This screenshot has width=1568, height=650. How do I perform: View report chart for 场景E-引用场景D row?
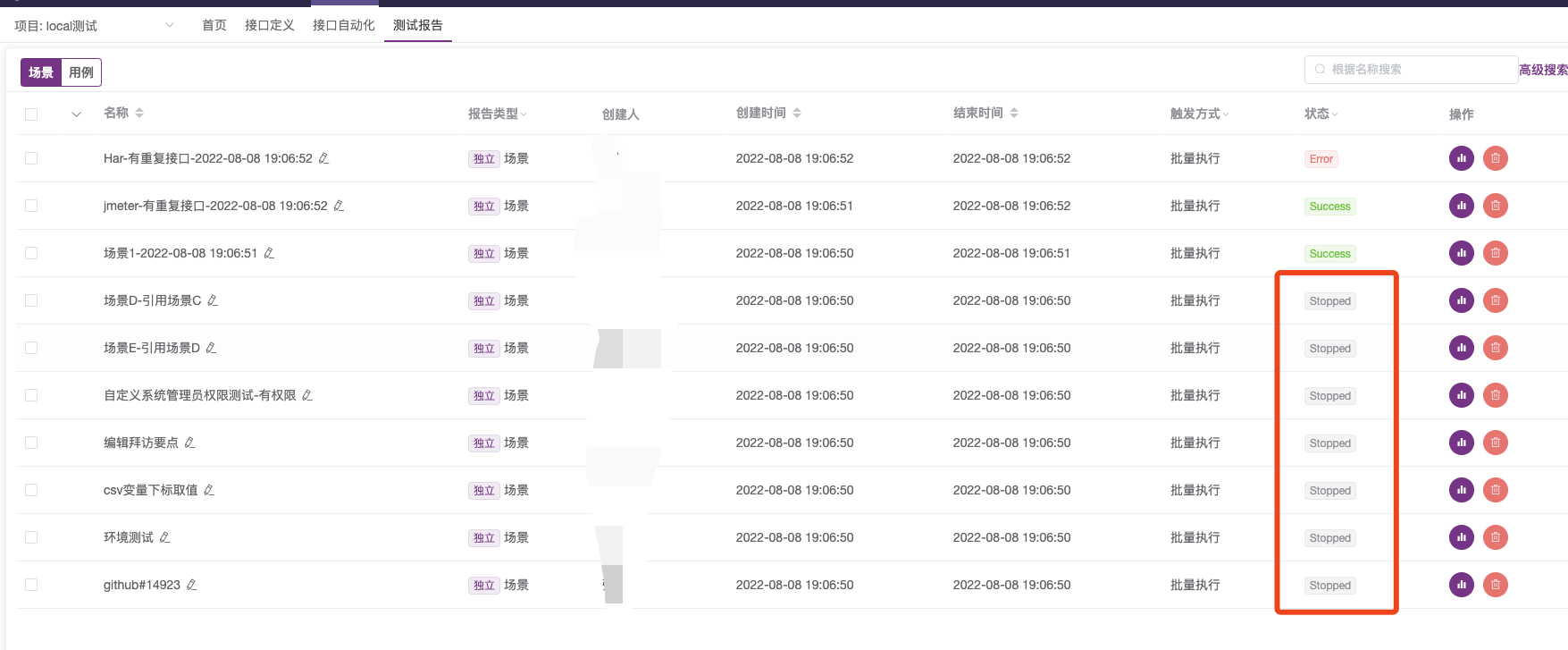click(1461, 348)
